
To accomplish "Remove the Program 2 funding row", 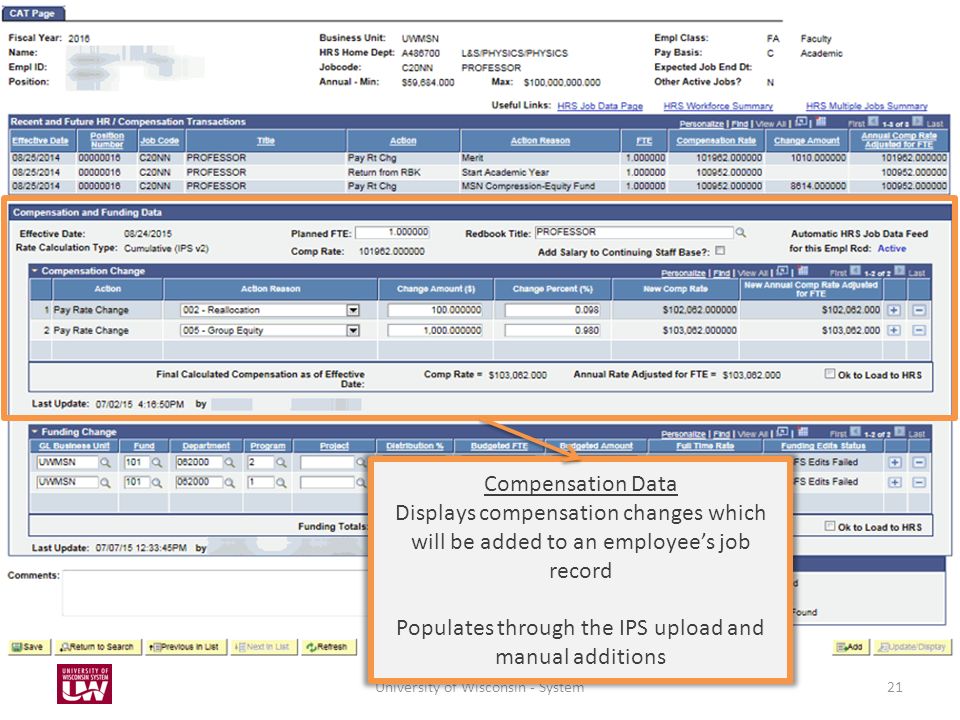I will [919, 463].
